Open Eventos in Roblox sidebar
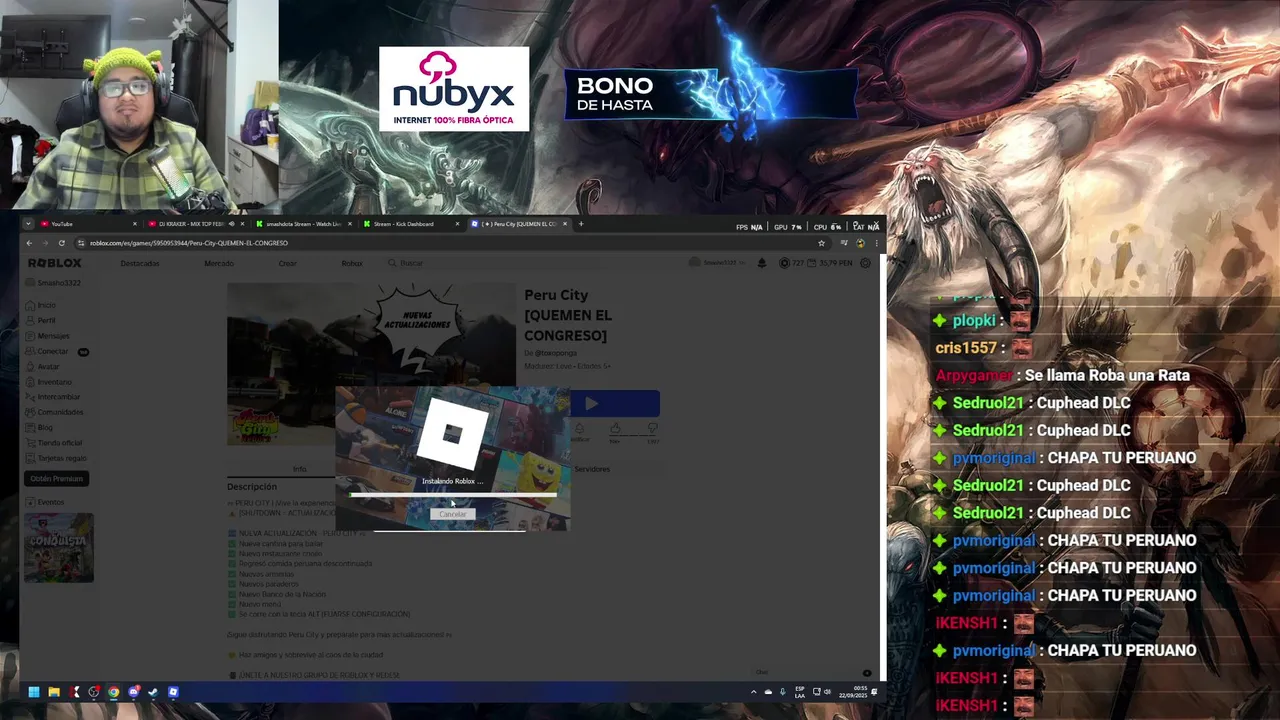This screenshot has height=720, width=1280. coord(45,502)
